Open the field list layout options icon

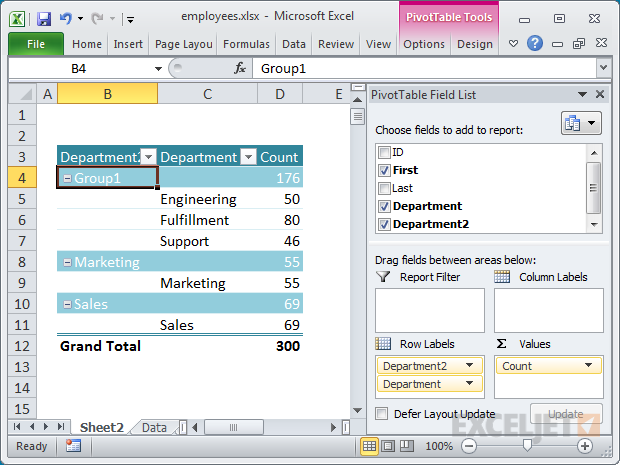tap(580, 124)
